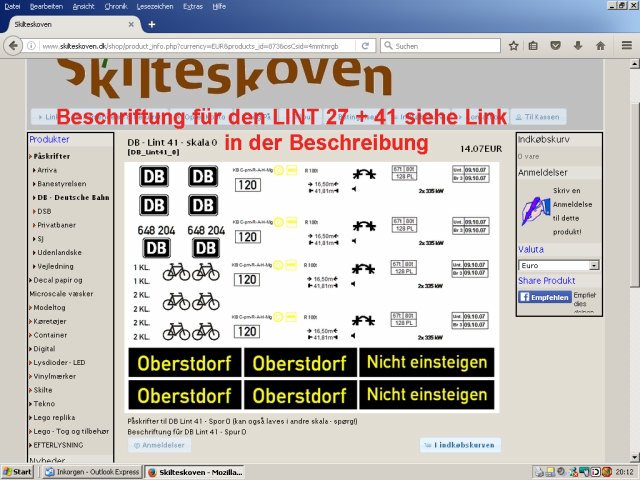Click the Facebook Empfehlen button
This screenshot has height=480, width=640.
coord(544,297)
